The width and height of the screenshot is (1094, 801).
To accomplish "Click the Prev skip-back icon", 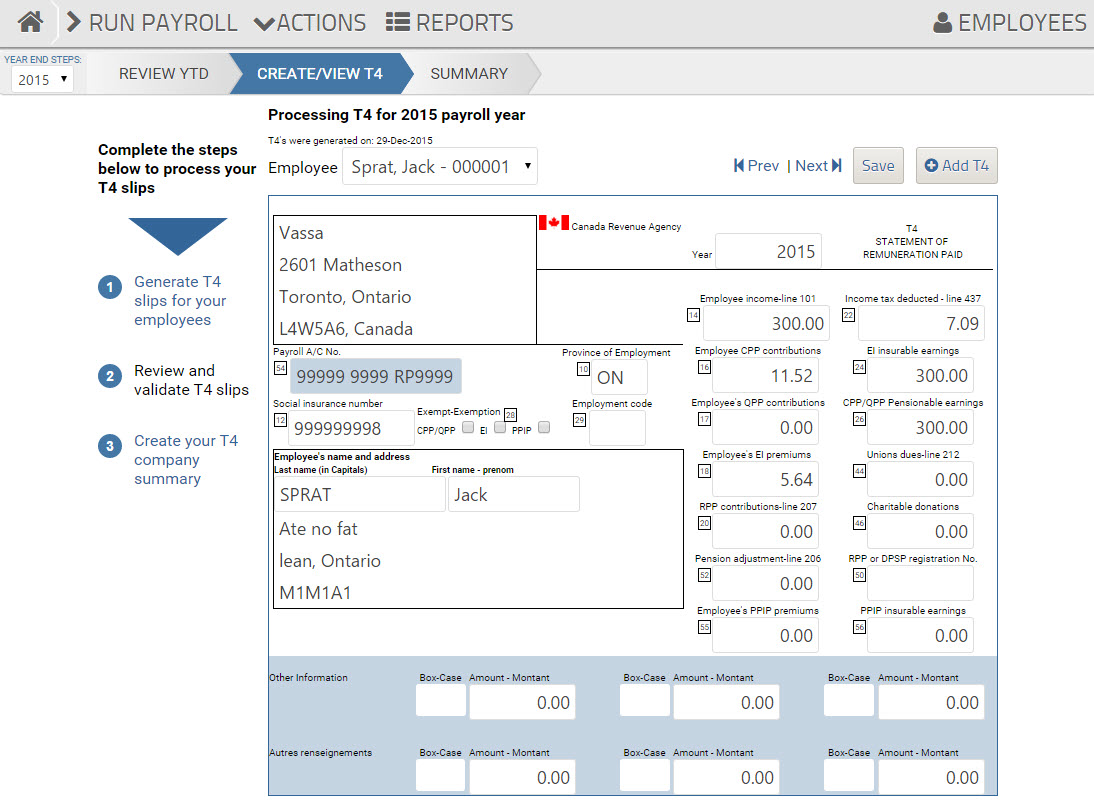I will (737, 166).
